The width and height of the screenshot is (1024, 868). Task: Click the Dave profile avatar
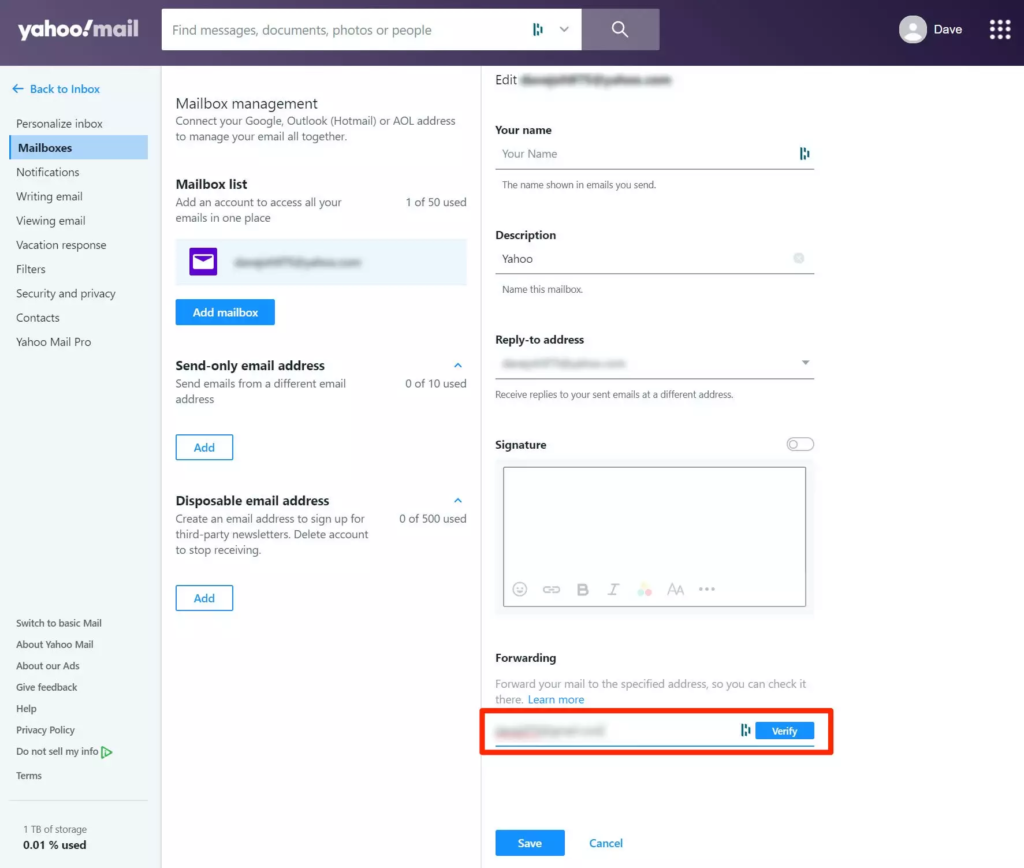(912, 30)
